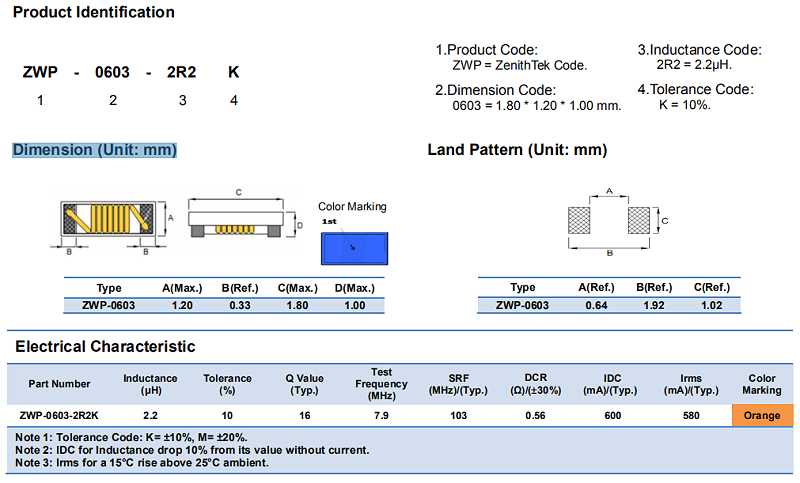The height and width of the screenshot is (483, 800).
Task: Click "D(Max.)" header in dimension table
Action: tap(355, 288)
